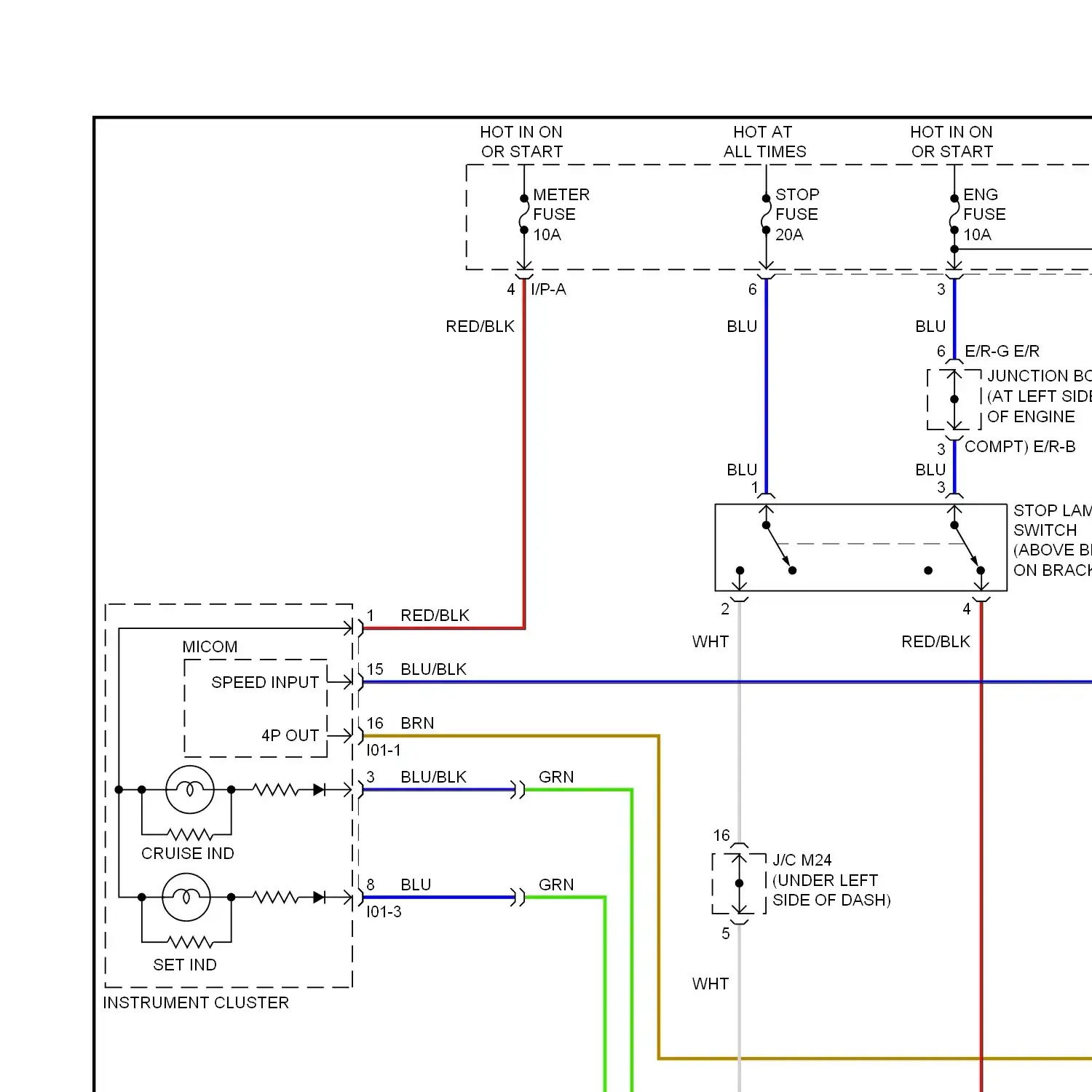The image size is (1092, 1092).
Task: Click the METER FUSE 10A label
Action: point(561,215)
